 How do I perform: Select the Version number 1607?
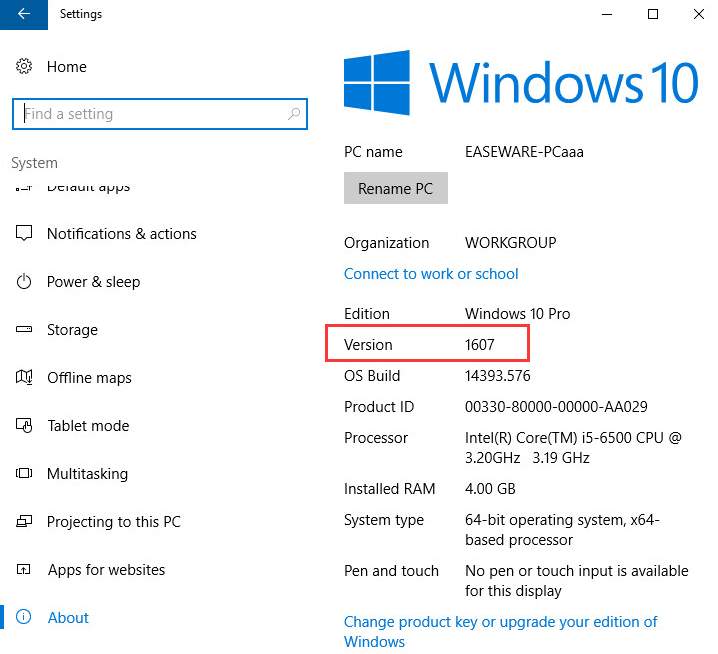coord(479,344)
